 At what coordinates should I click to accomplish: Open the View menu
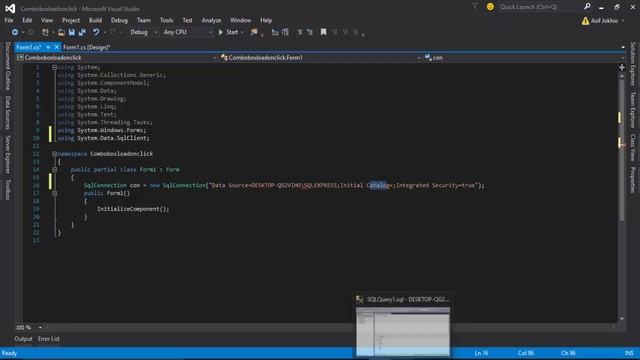(x=47, y=20)
